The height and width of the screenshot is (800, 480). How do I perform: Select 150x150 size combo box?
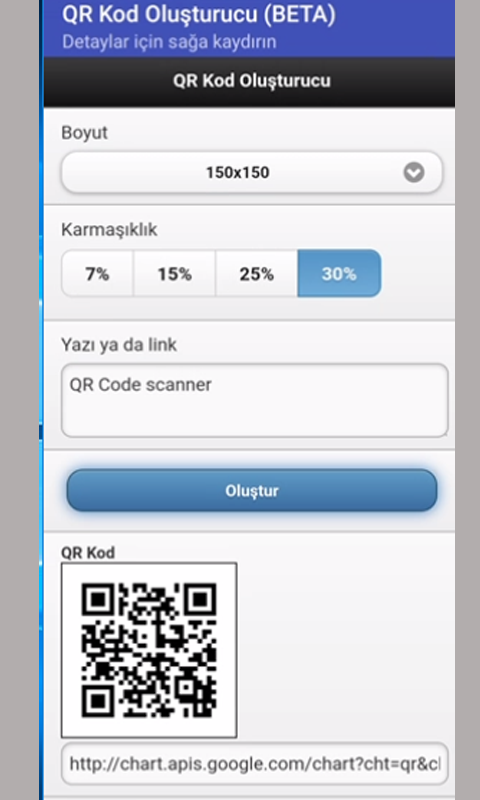[251, 172]
